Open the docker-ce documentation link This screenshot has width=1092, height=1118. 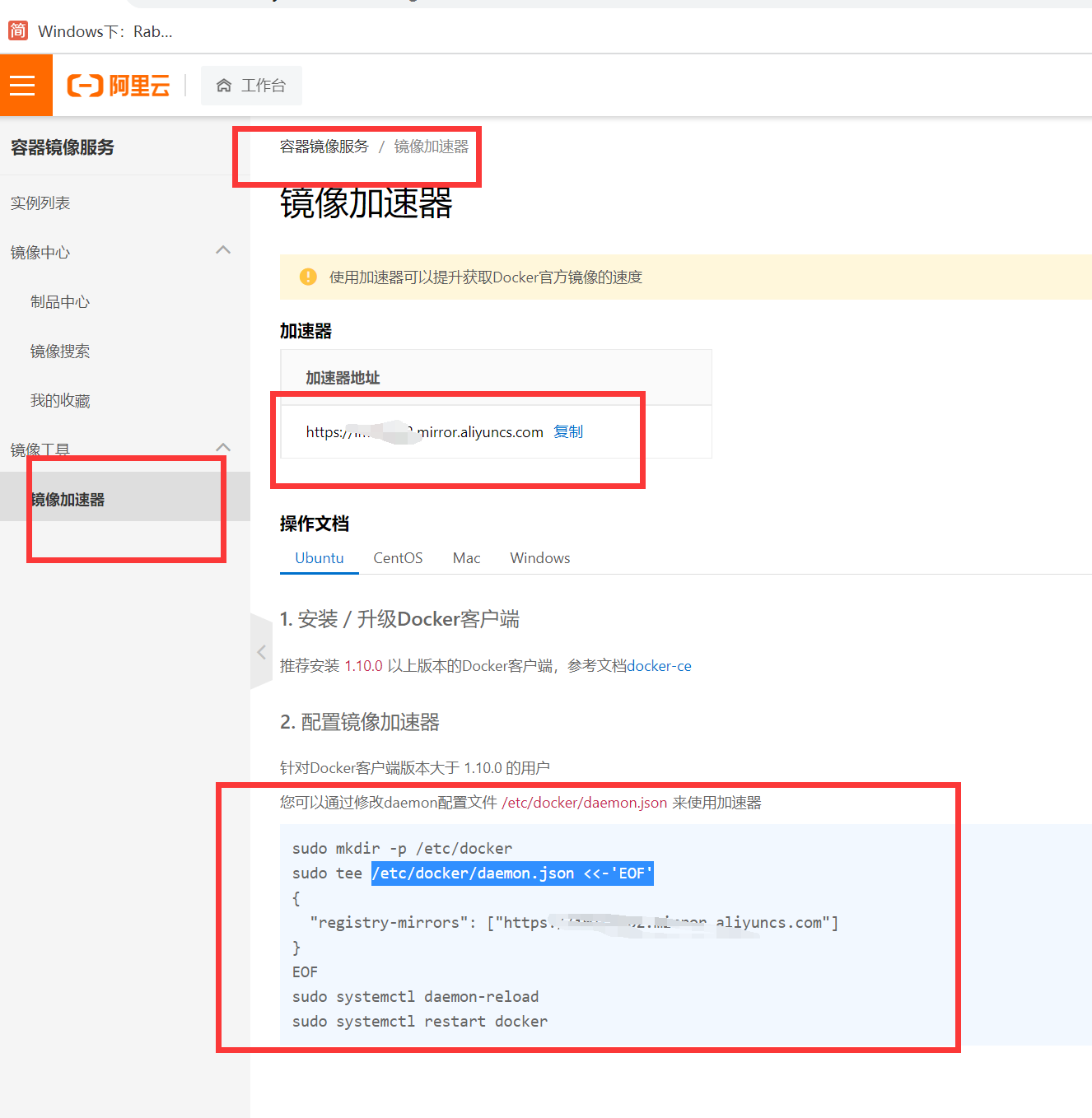click(659, 666)
